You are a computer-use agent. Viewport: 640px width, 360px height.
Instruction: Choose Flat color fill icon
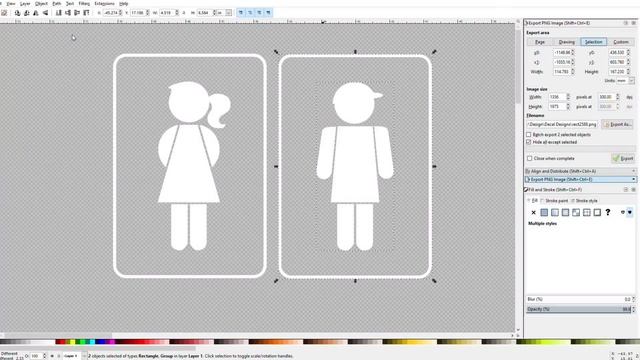point(544,212)
